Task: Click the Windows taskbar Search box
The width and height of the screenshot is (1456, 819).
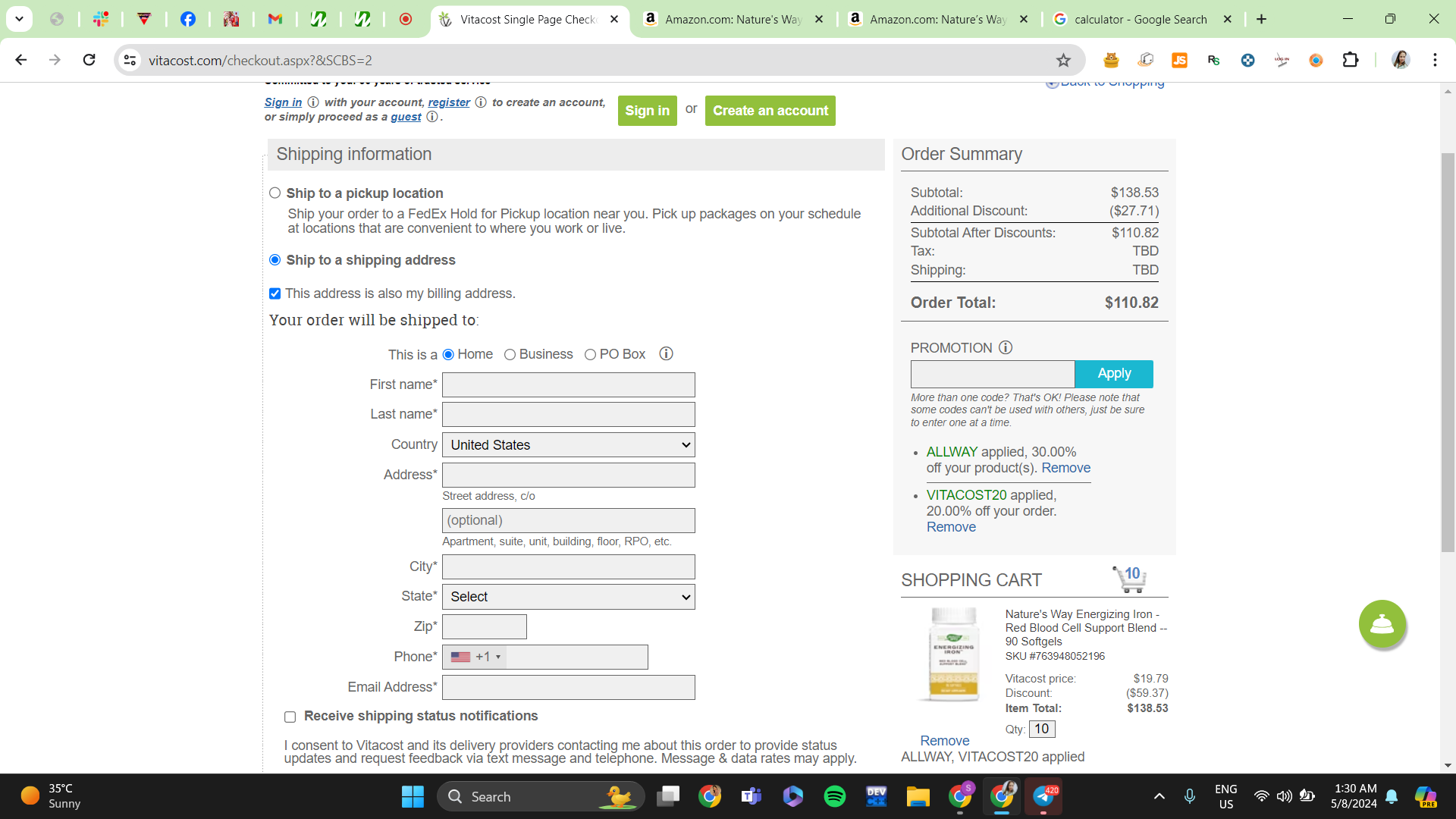Action: pyautogui.click(x=541, y=796)
